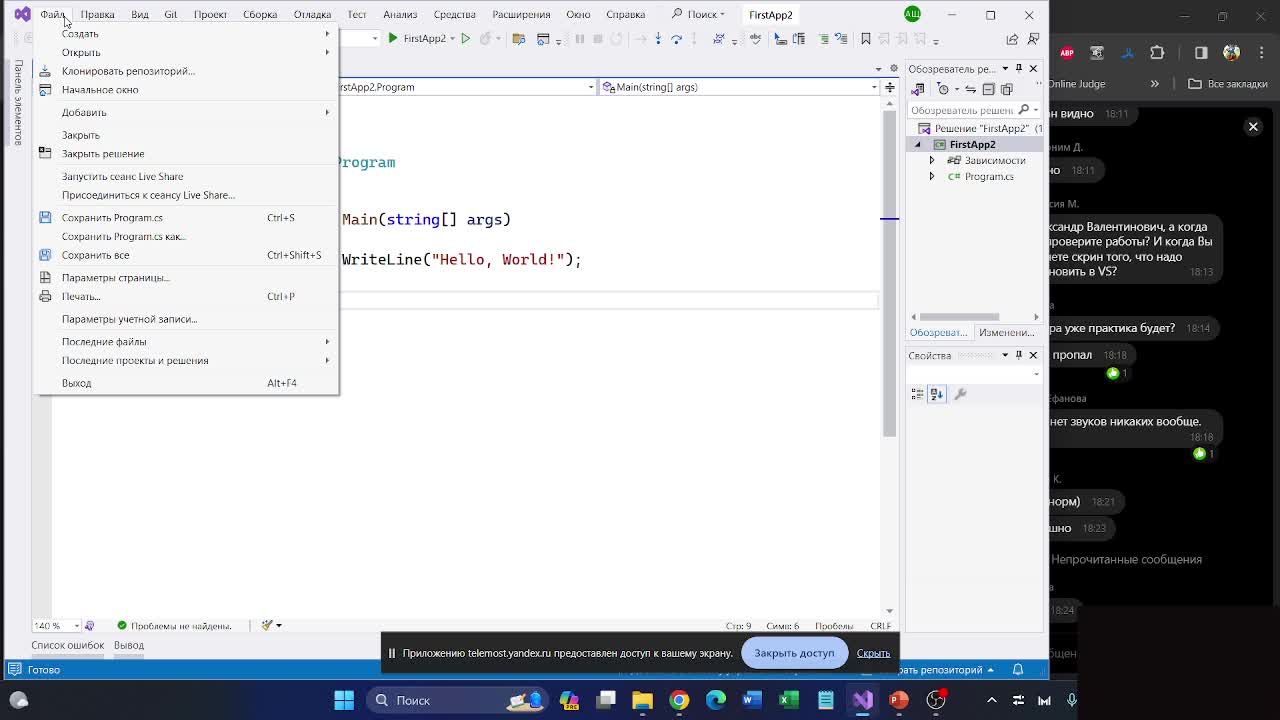The height and width of the screenshot is (720, 1280).
Task: Click the Live Share icon in the title bar
Action: pos(1012,38)
